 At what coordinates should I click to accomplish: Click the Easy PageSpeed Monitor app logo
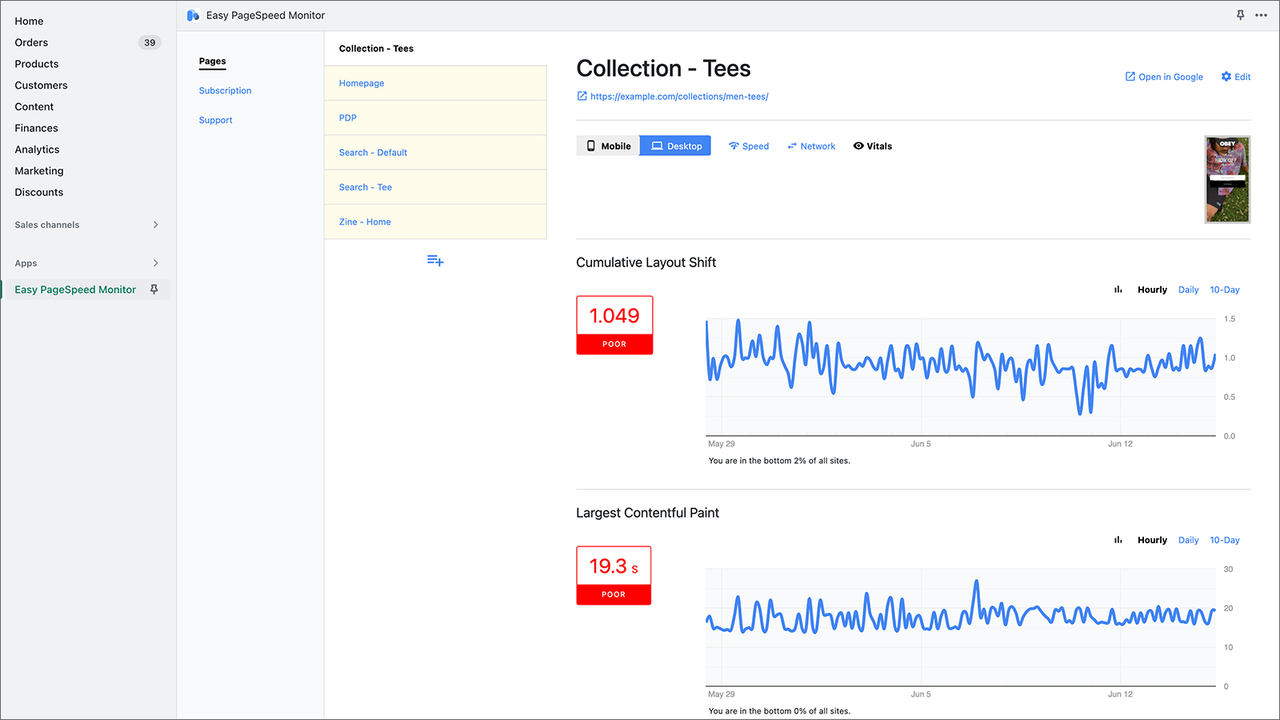coord(191,15)
